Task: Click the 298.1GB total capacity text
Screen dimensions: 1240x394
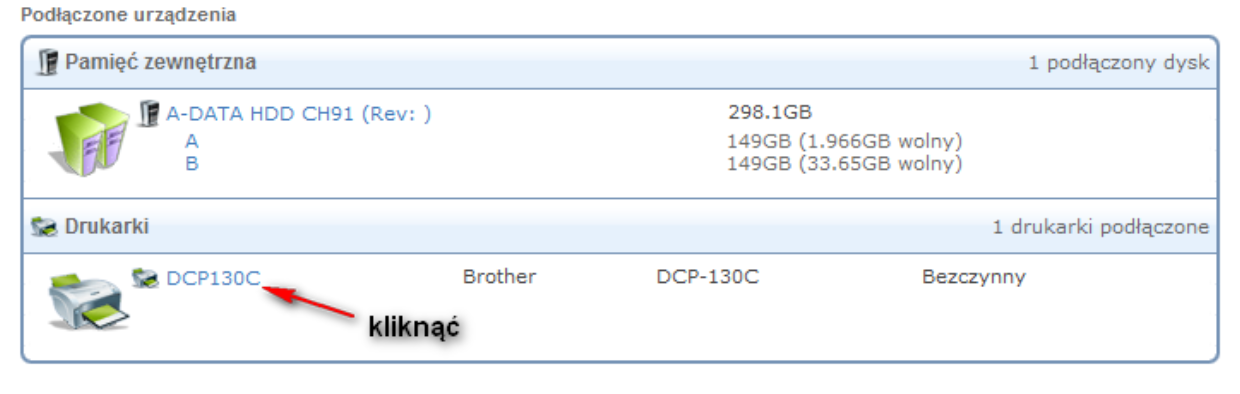Action: pyautogui.click(x=769, y=111)
